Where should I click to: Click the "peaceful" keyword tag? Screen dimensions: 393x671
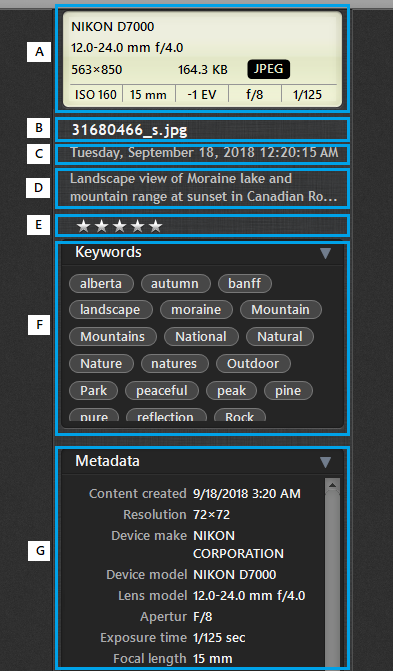(x=162, y=391)
